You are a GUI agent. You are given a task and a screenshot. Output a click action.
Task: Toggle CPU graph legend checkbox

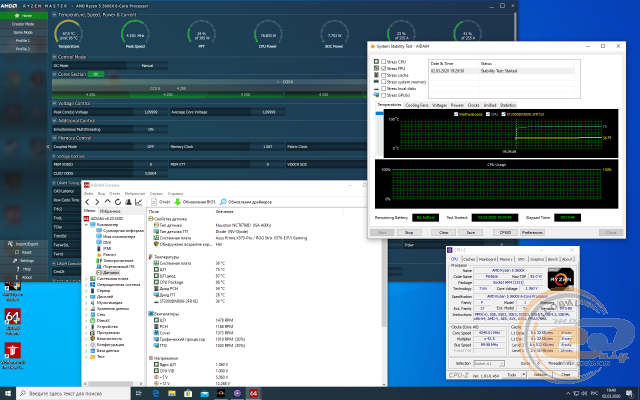[488, 114]
